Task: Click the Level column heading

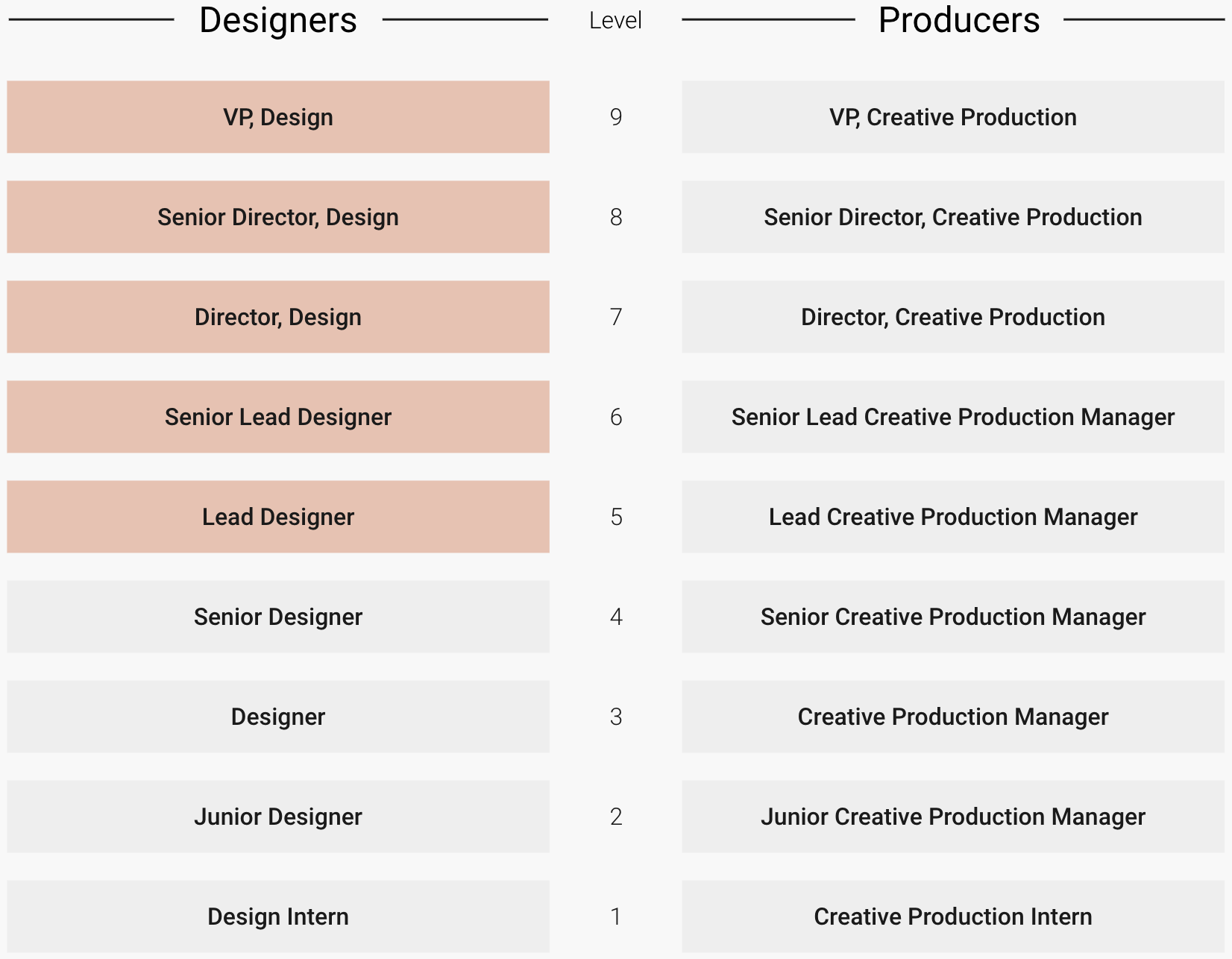Action: pyautogui.click(x=615, y=20)
